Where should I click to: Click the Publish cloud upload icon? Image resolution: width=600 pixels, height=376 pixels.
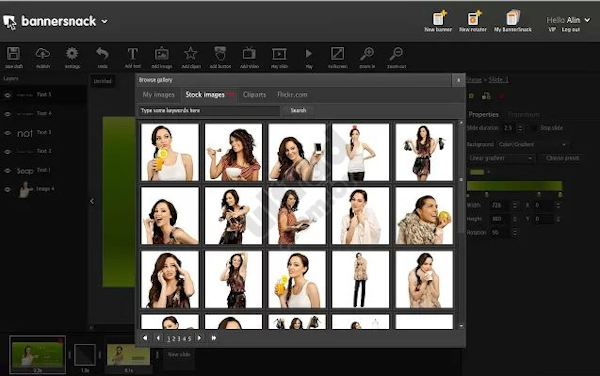pyautogui.click(x=43, y=54)
